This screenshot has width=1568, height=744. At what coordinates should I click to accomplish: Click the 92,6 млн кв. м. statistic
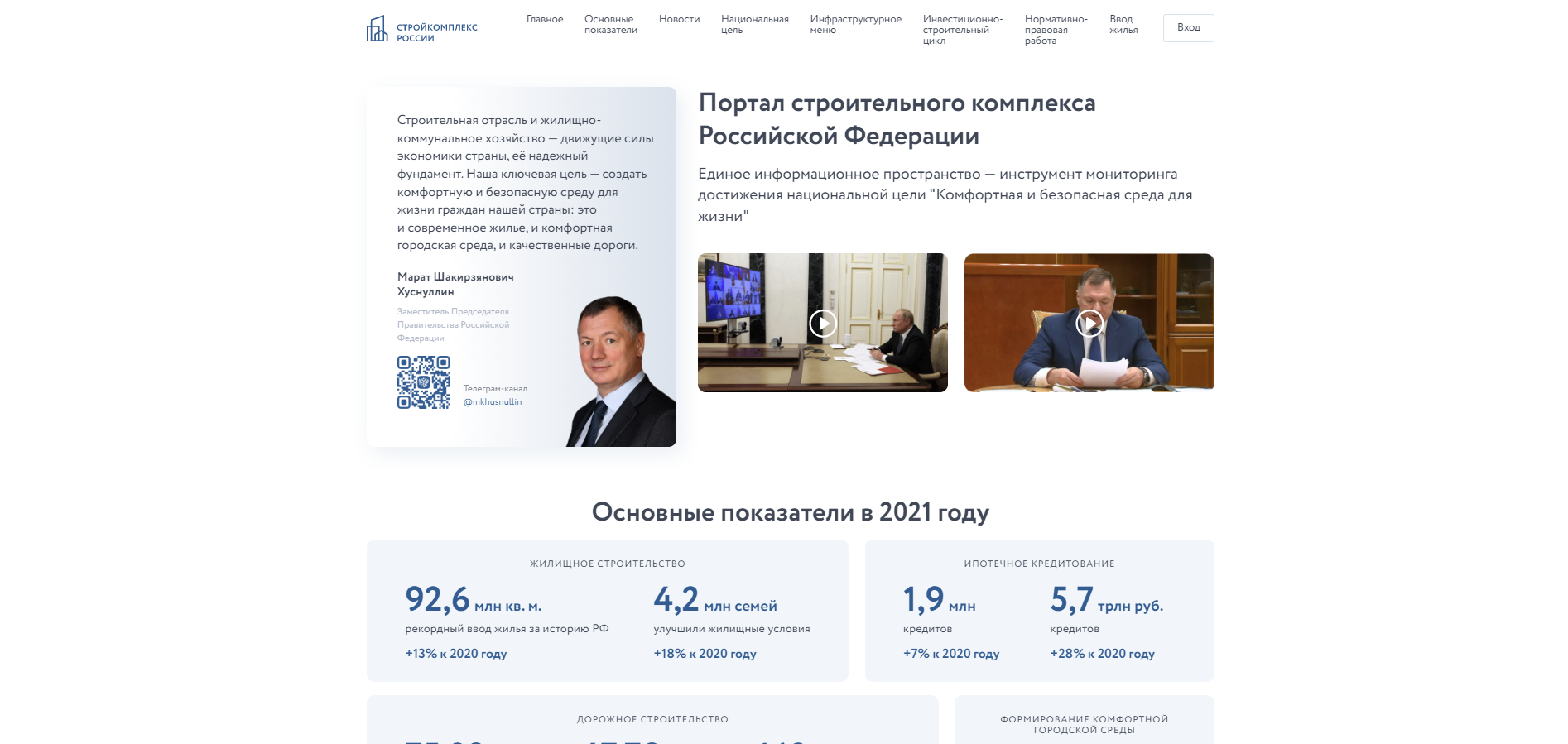coord(473,600)
